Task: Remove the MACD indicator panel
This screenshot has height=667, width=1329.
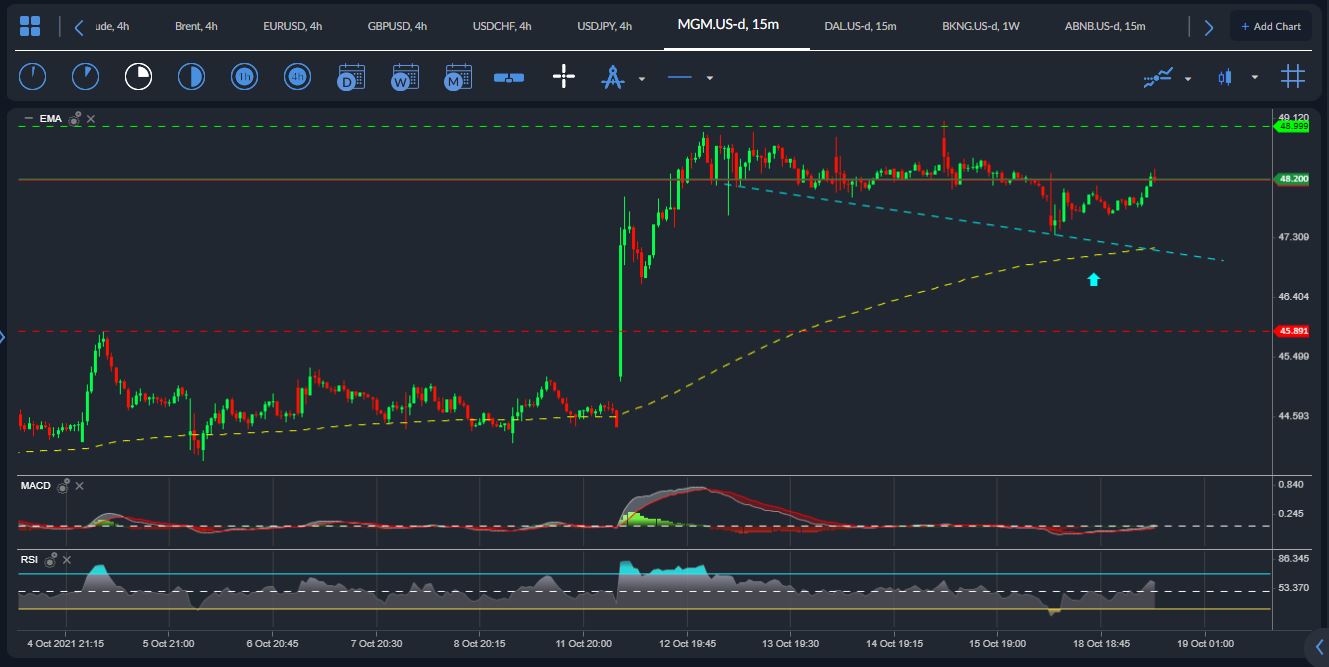Action: (x=80, y=486)
